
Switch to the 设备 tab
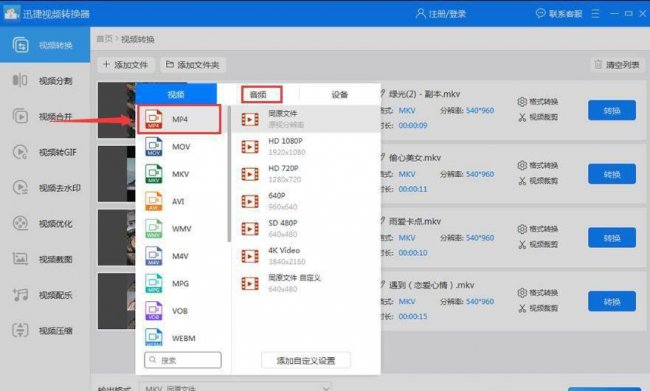(340, 95)
